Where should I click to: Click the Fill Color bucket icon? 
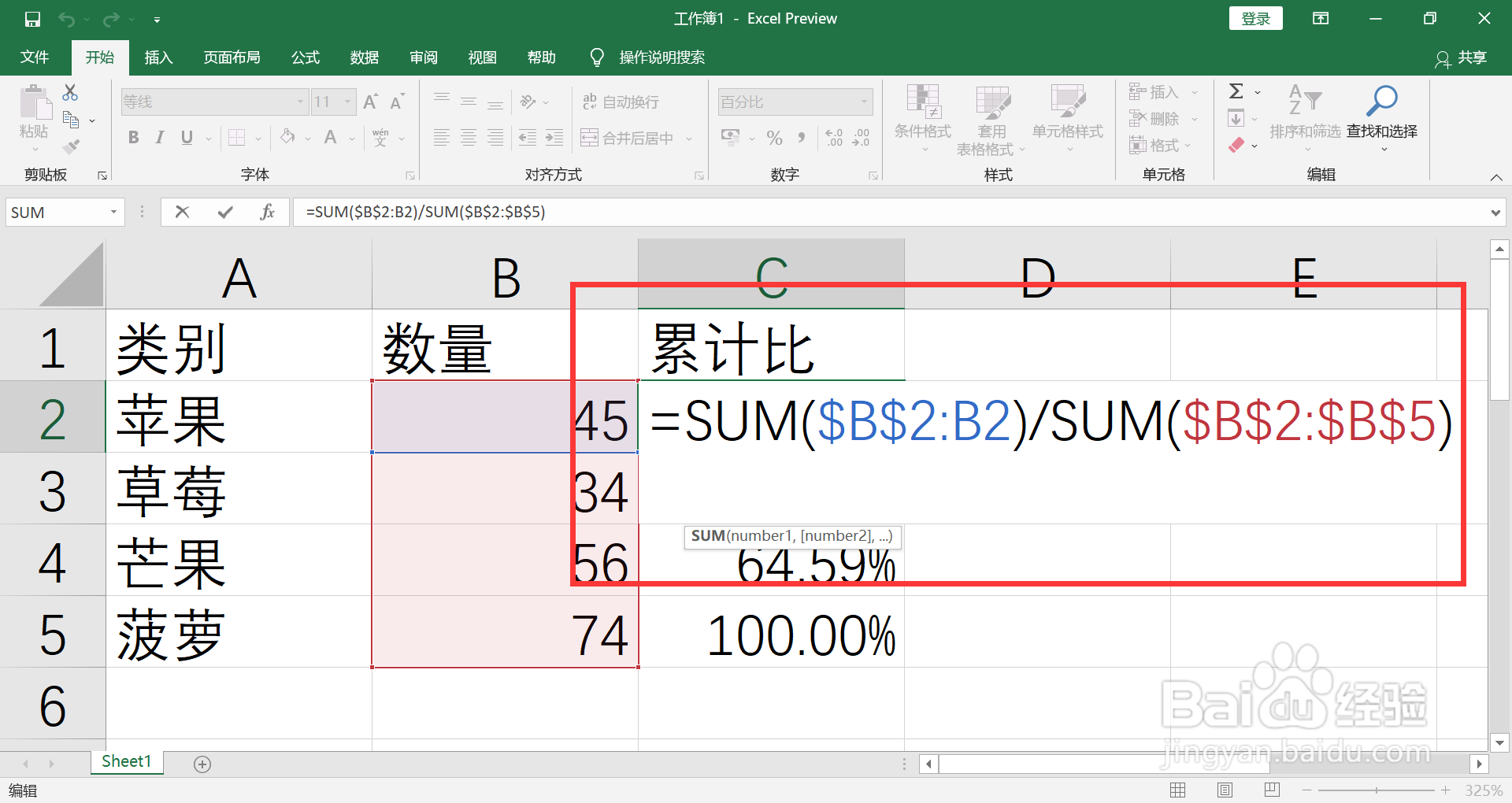click(288, 138)
